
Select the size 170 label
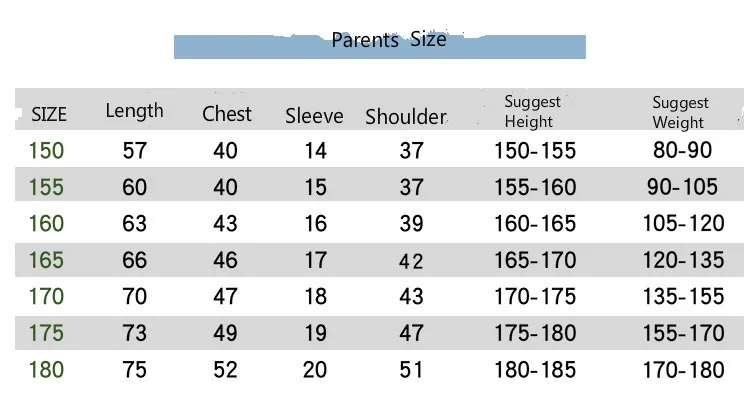click(x=46, y=297)
